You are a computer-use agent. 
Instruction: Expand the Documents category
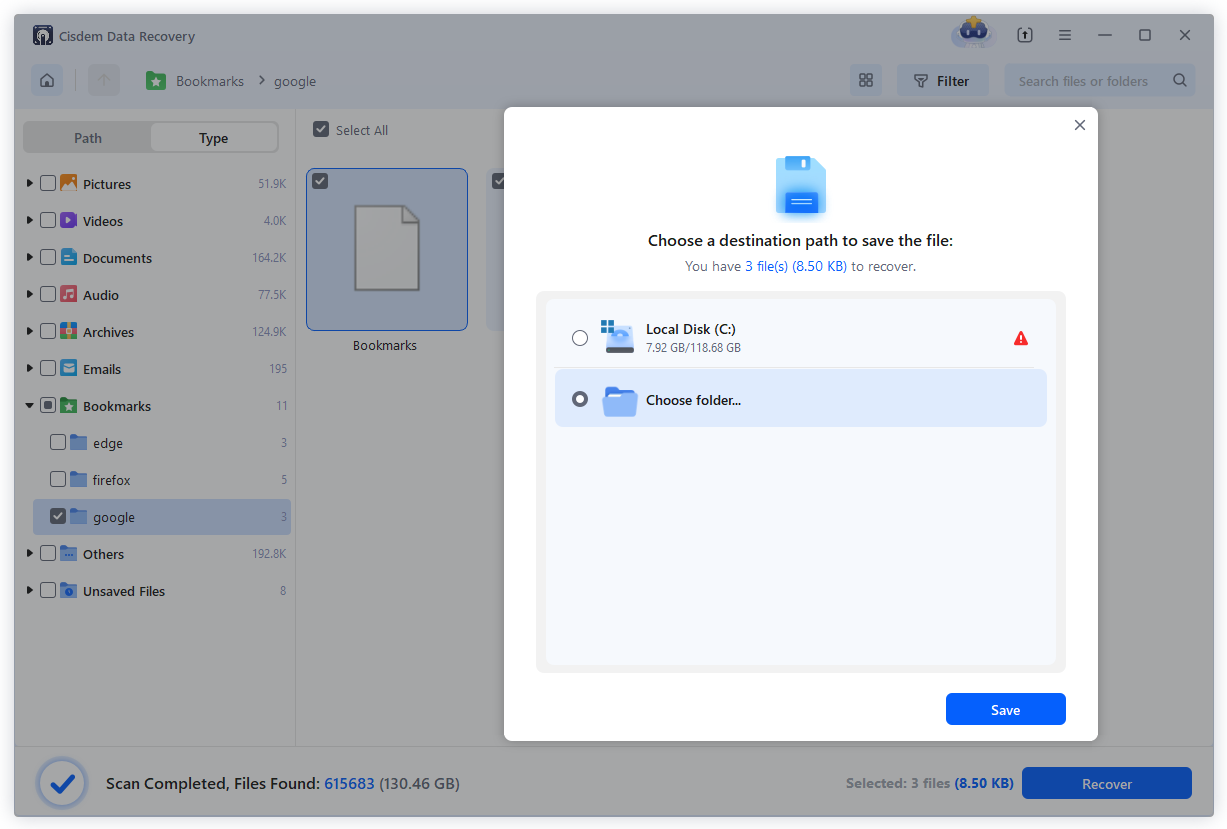[29, 257]
